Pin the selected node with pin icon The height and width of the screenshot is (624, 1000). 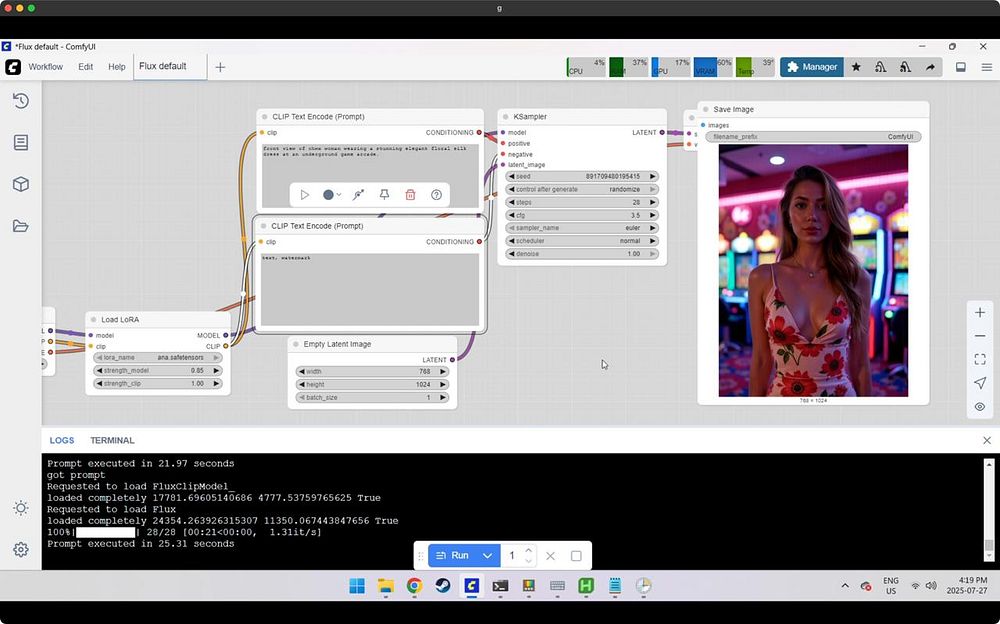(x=384, y=195)
